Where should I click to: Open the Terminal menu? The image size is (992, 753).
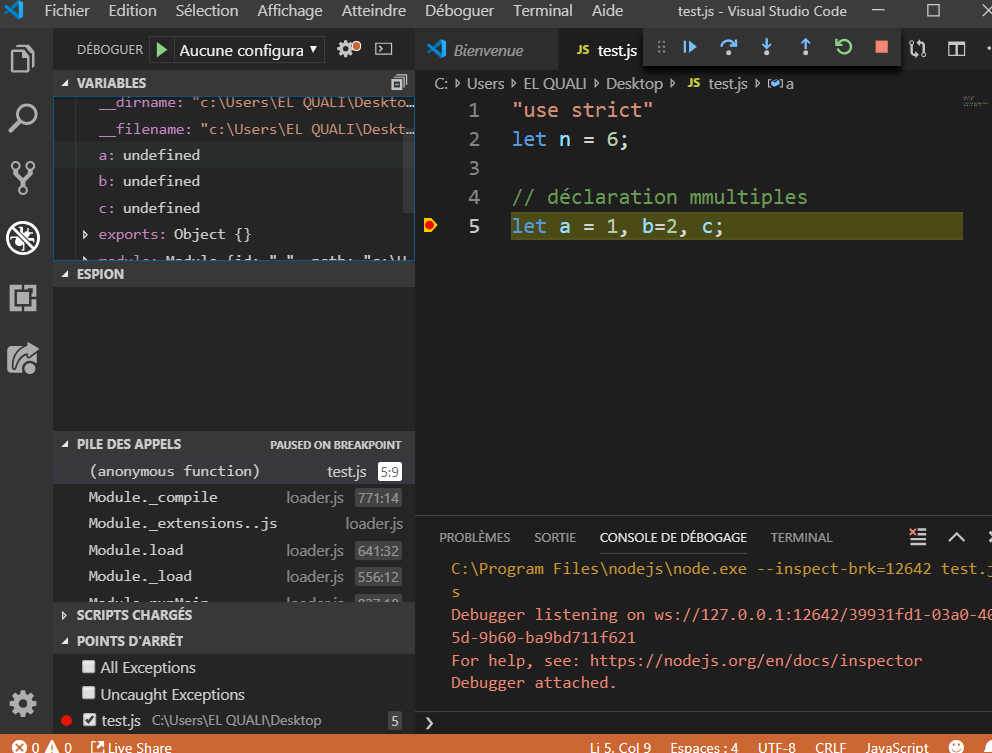(x=542, y=11)
